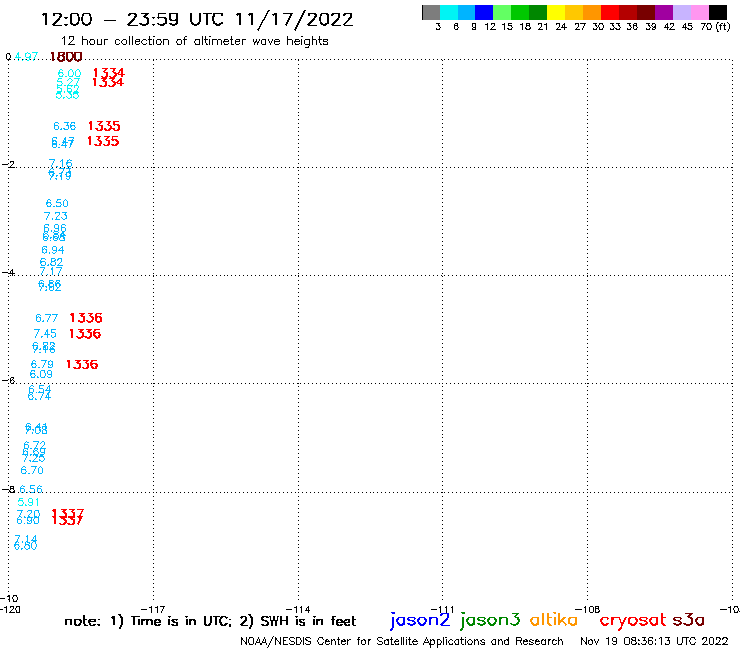The width and height of the screenshot is (740, 650).
Task: Click the '1335' time label beside 6.36
Action: click(104, 126)
